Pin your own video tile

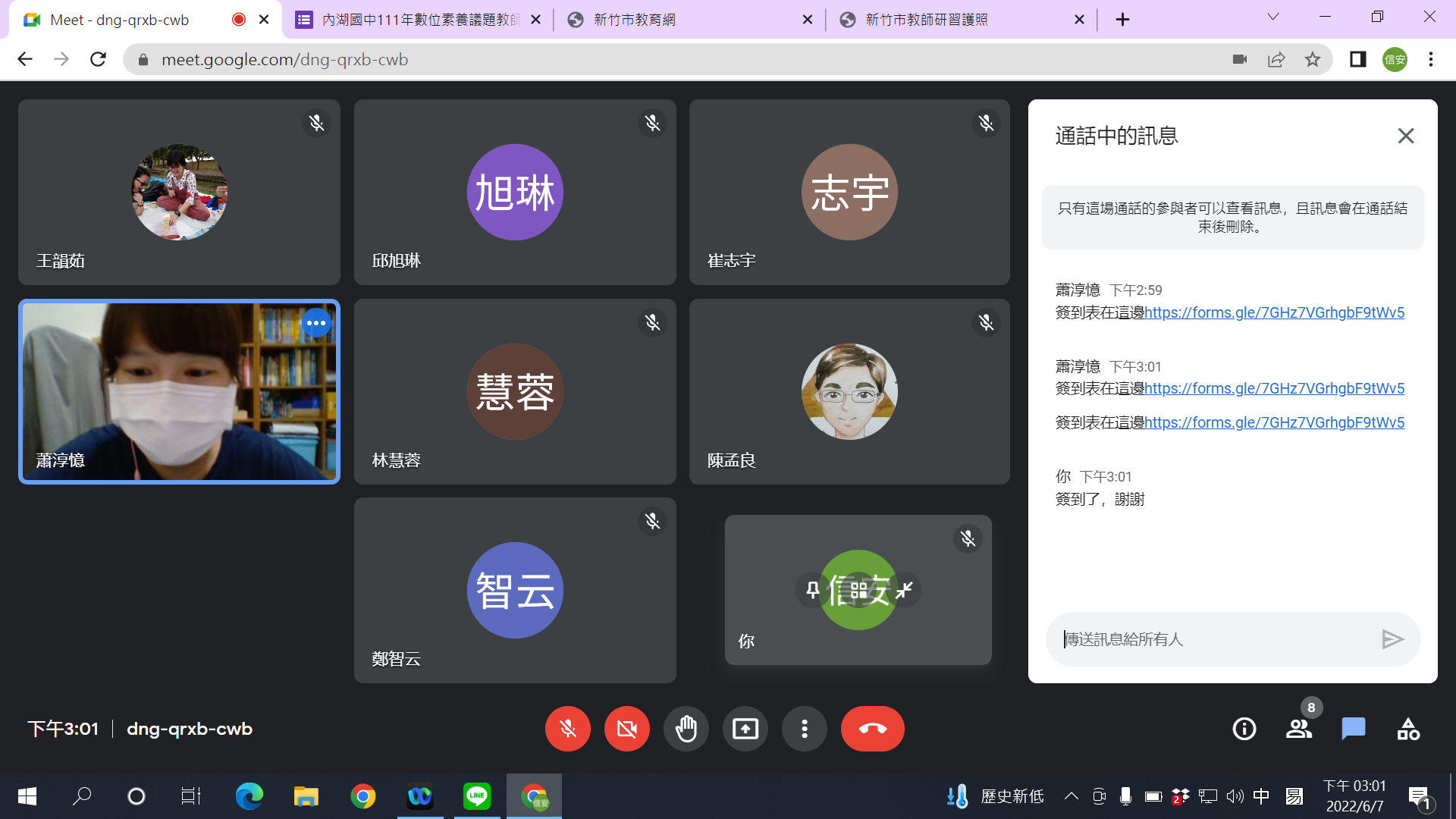point(812,590)
